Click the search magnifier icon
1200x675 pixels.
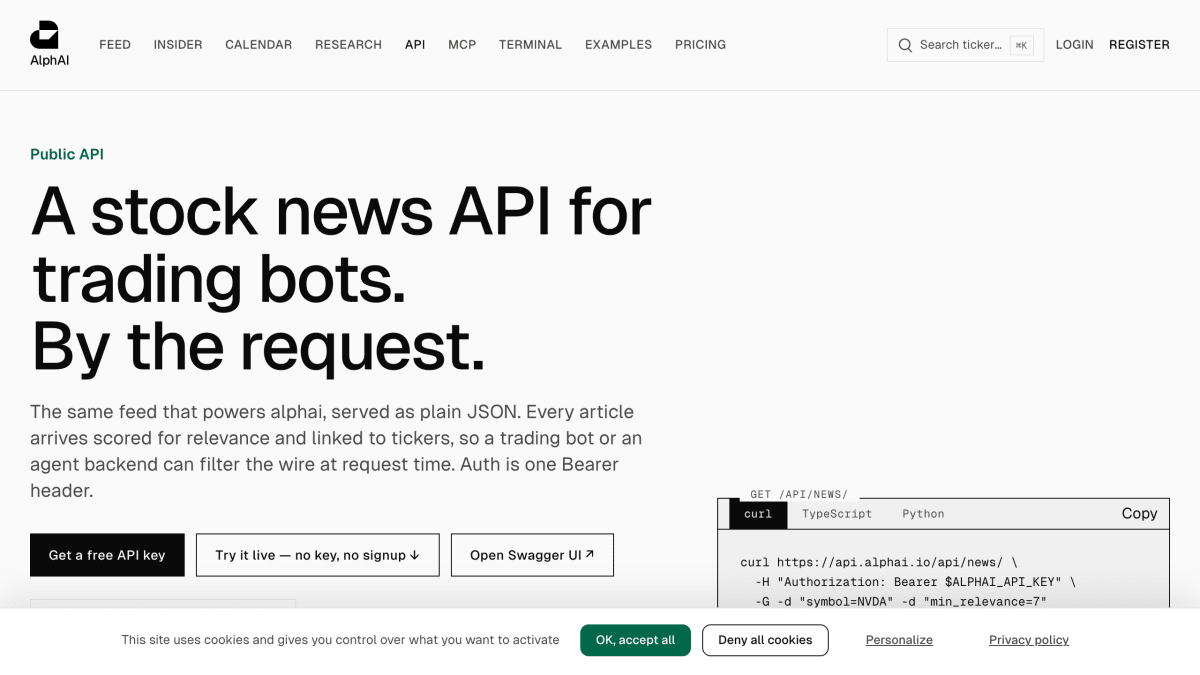click(x=905, y=45)
